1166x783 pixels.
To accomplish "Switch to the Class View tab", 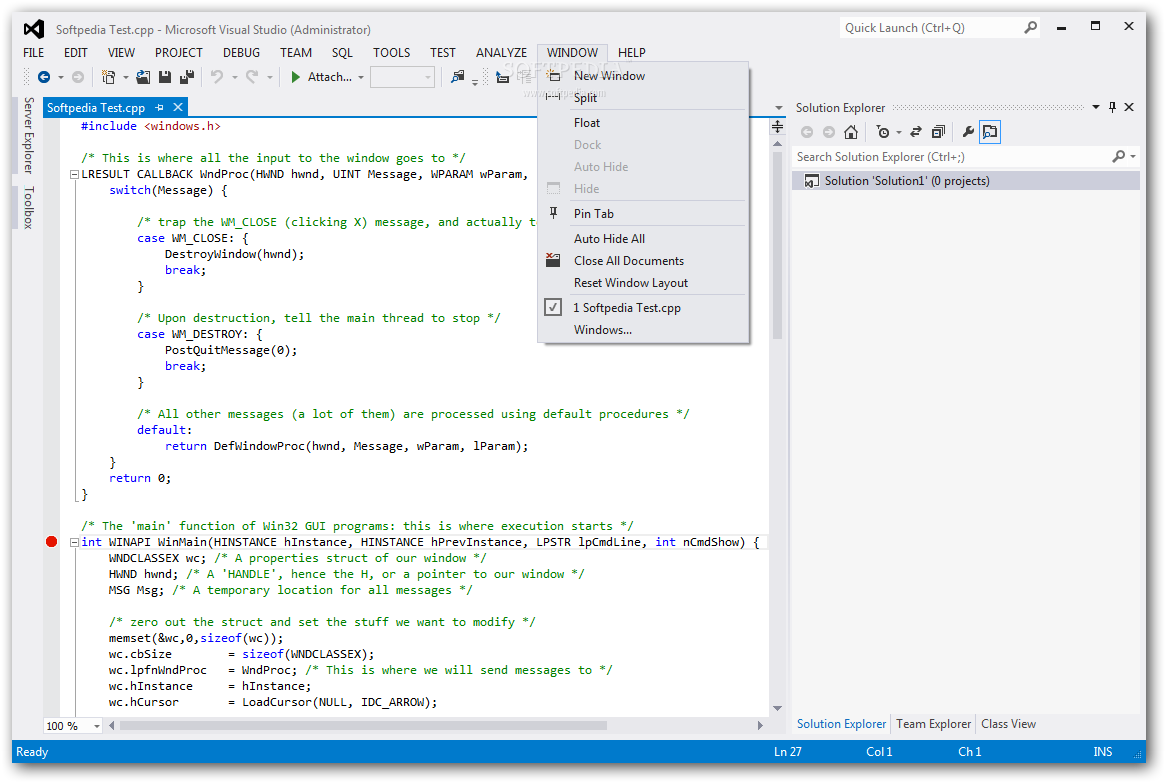I will point(1008,724).
